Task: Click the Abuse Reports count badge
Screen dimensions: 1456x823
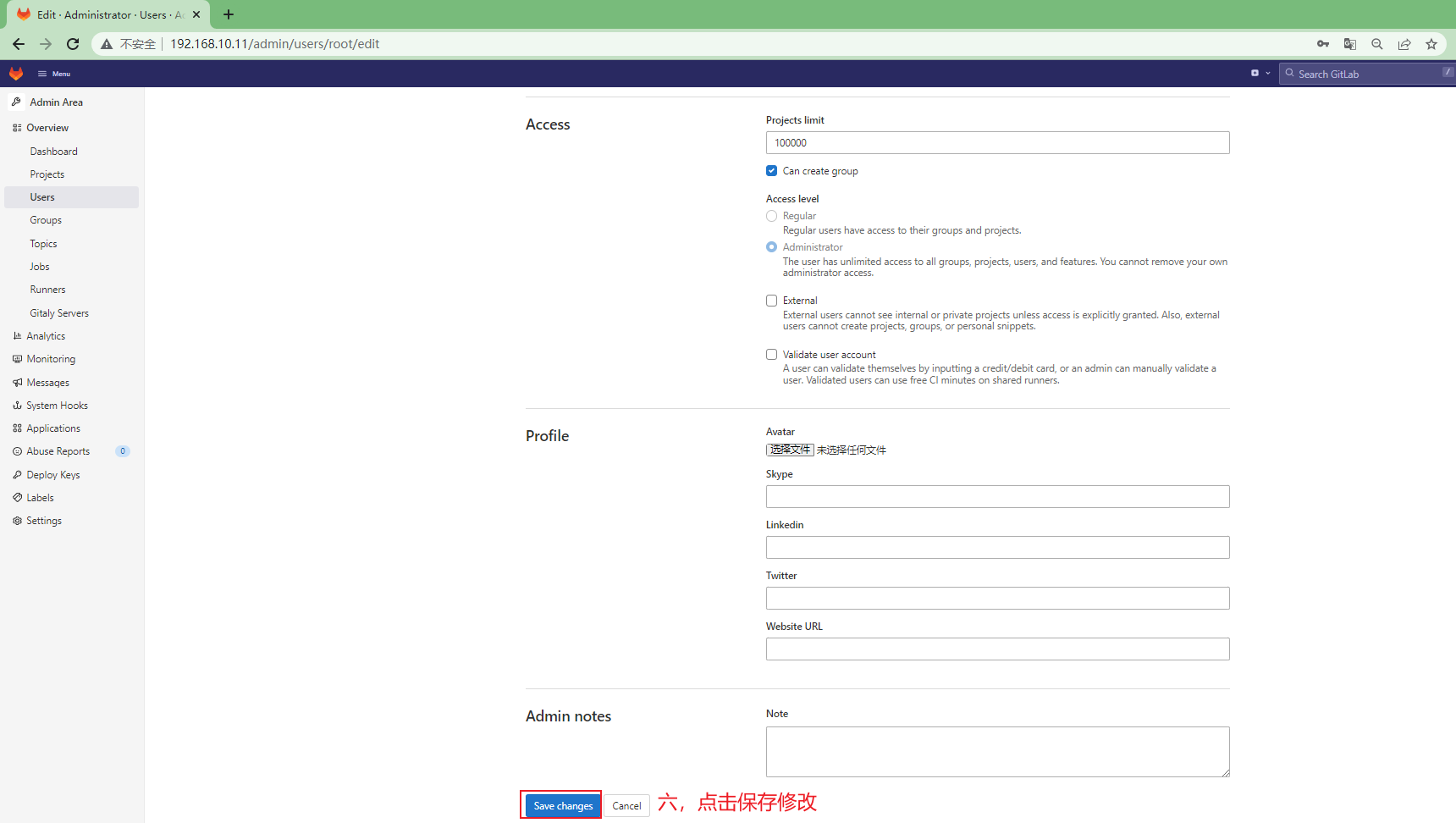Action: tap(123, 451)
